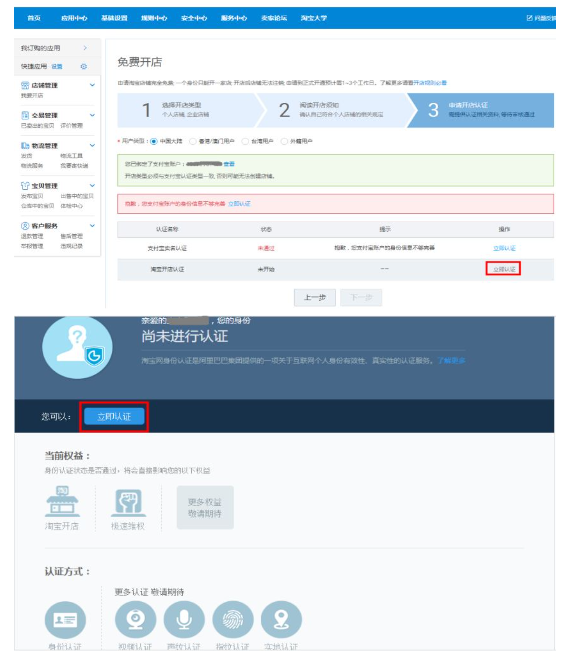The width and height of the screenshot is (582, 665).
Task: Click the blue 立即认证 button
Action: coord(114,417)
